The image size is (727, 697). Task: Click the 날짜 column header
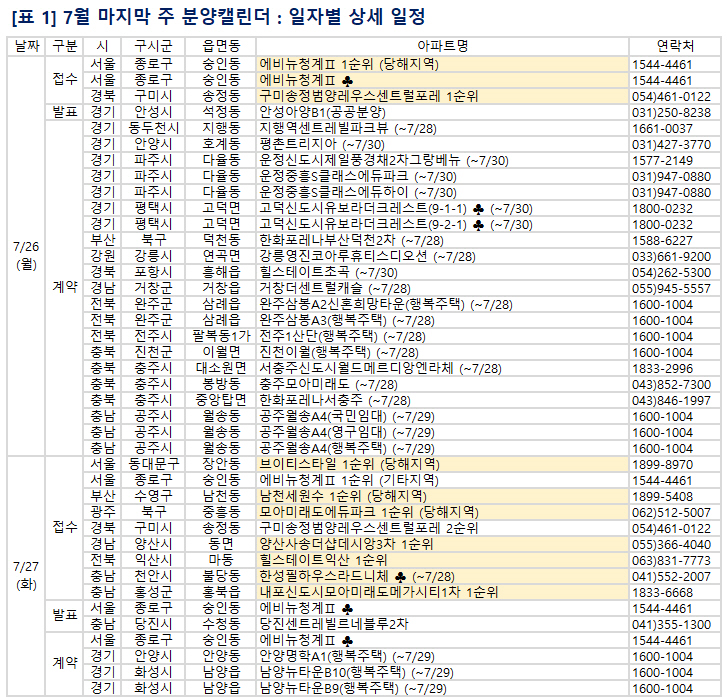pyautogui.click(x=26, y=46)
